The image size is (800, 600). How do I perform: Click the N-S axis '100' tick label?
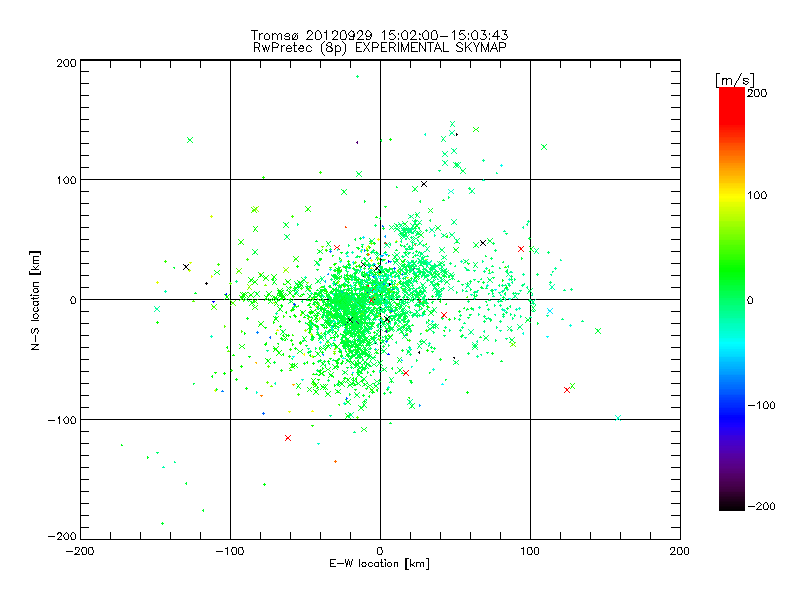tap(66, 181)
